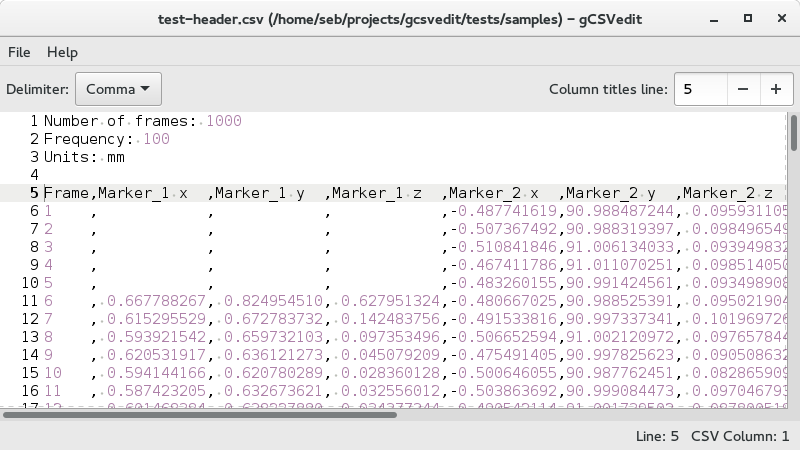Open the Help menu
The image size is (800, 450).
(62, 52)
